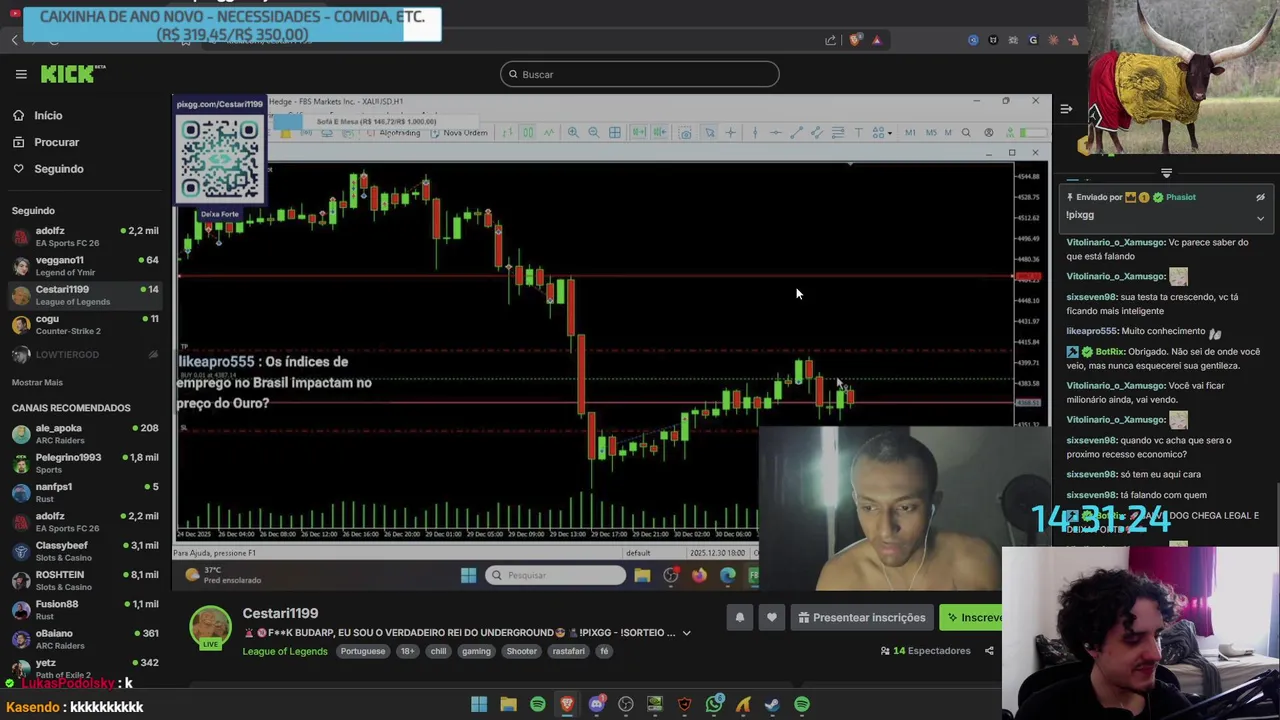Select Cestari1199 in followed list
Screen dimensions: 1280x720
click(x=85, y=295)
